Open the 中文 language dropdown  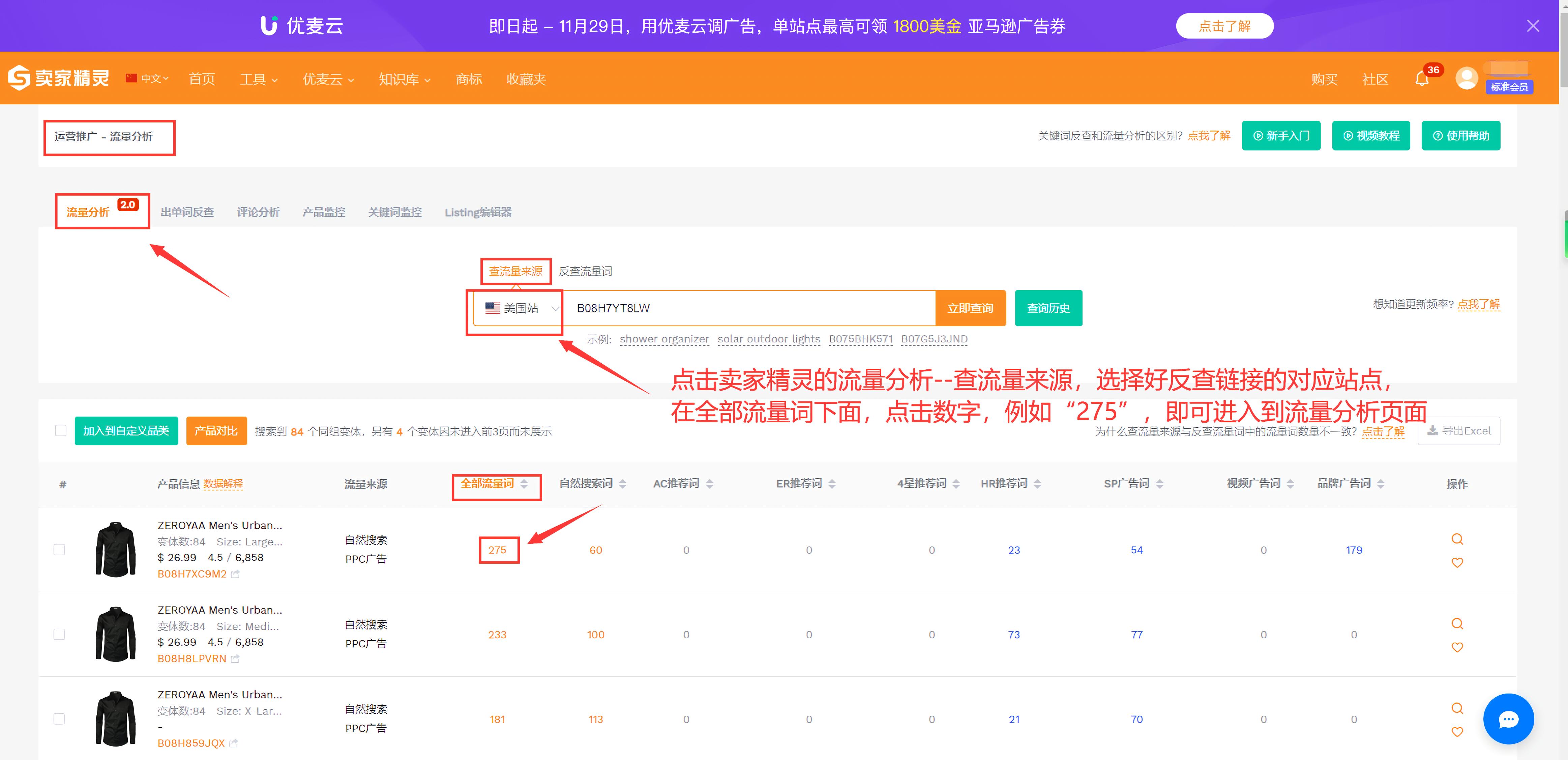pos(151,78)
